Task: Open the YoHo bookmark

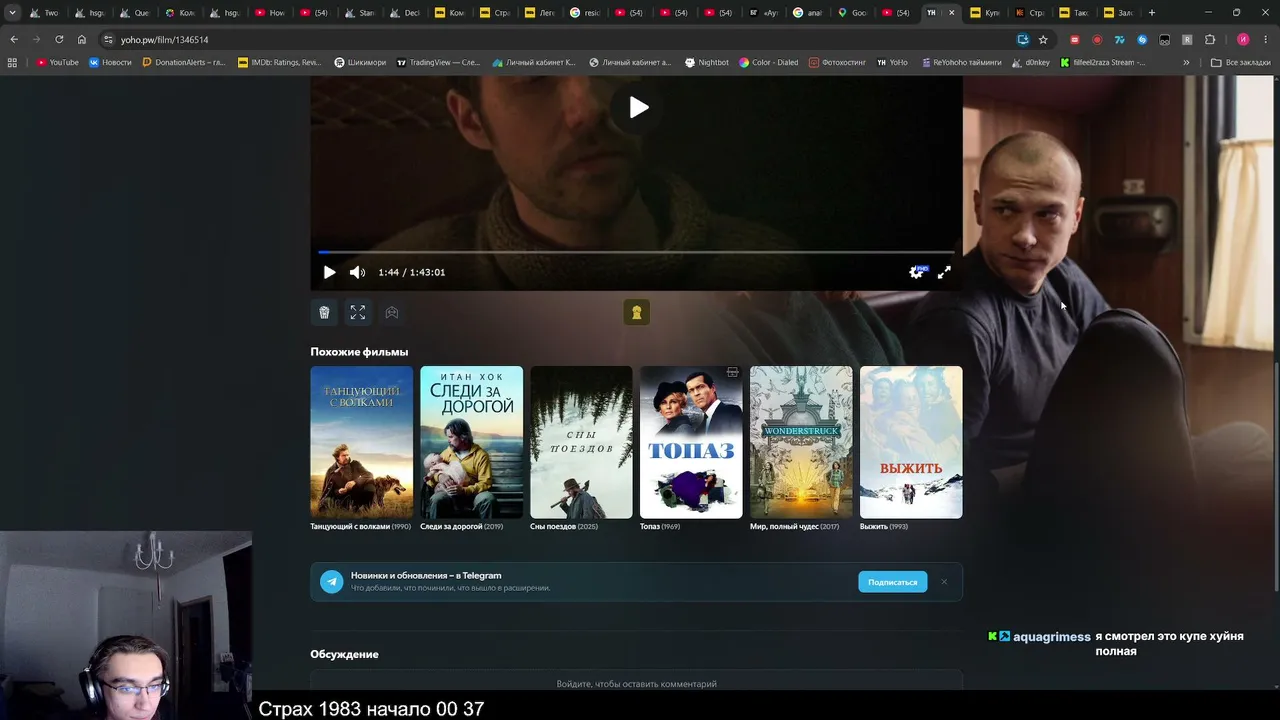Action: pos(892,62)
